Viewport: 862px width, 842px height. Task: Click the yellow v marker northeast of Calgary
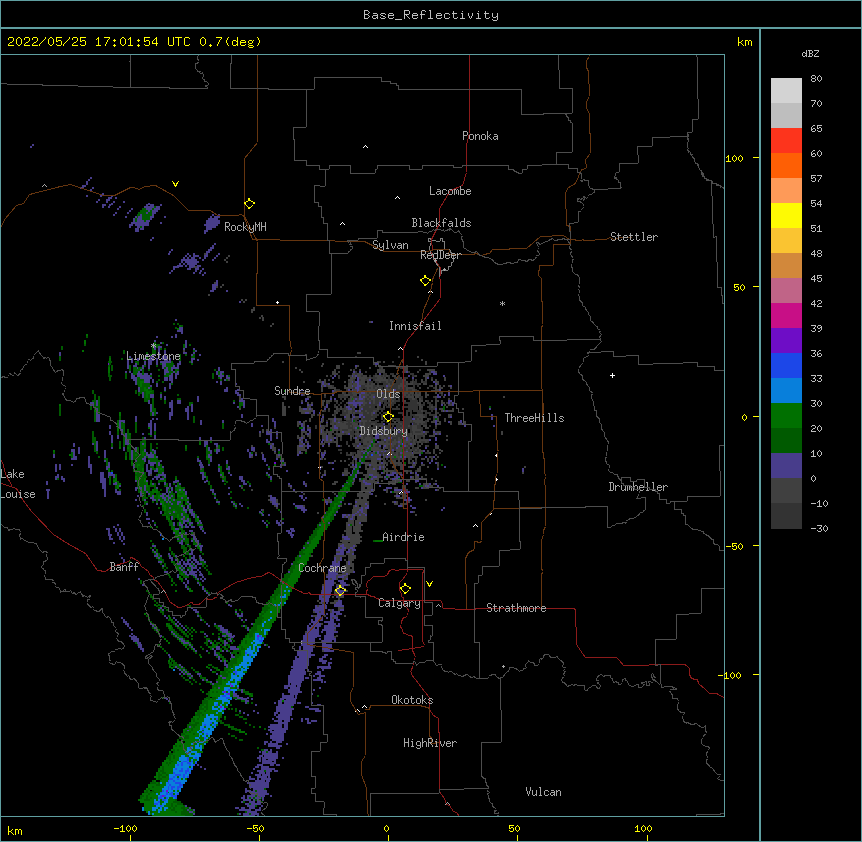click(x=429, y=584)
